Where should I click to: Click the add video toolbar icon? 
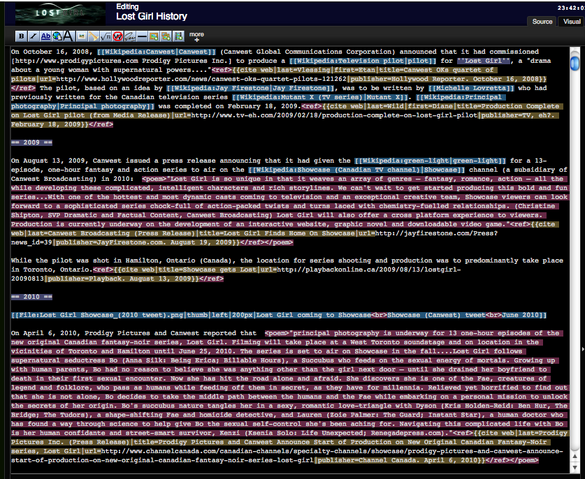(x=179, y=36)
